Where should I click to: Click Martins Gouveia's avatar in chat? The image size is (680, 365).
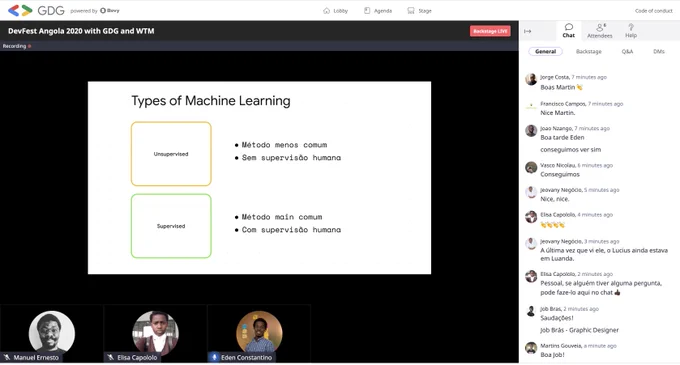pos(531,348)
